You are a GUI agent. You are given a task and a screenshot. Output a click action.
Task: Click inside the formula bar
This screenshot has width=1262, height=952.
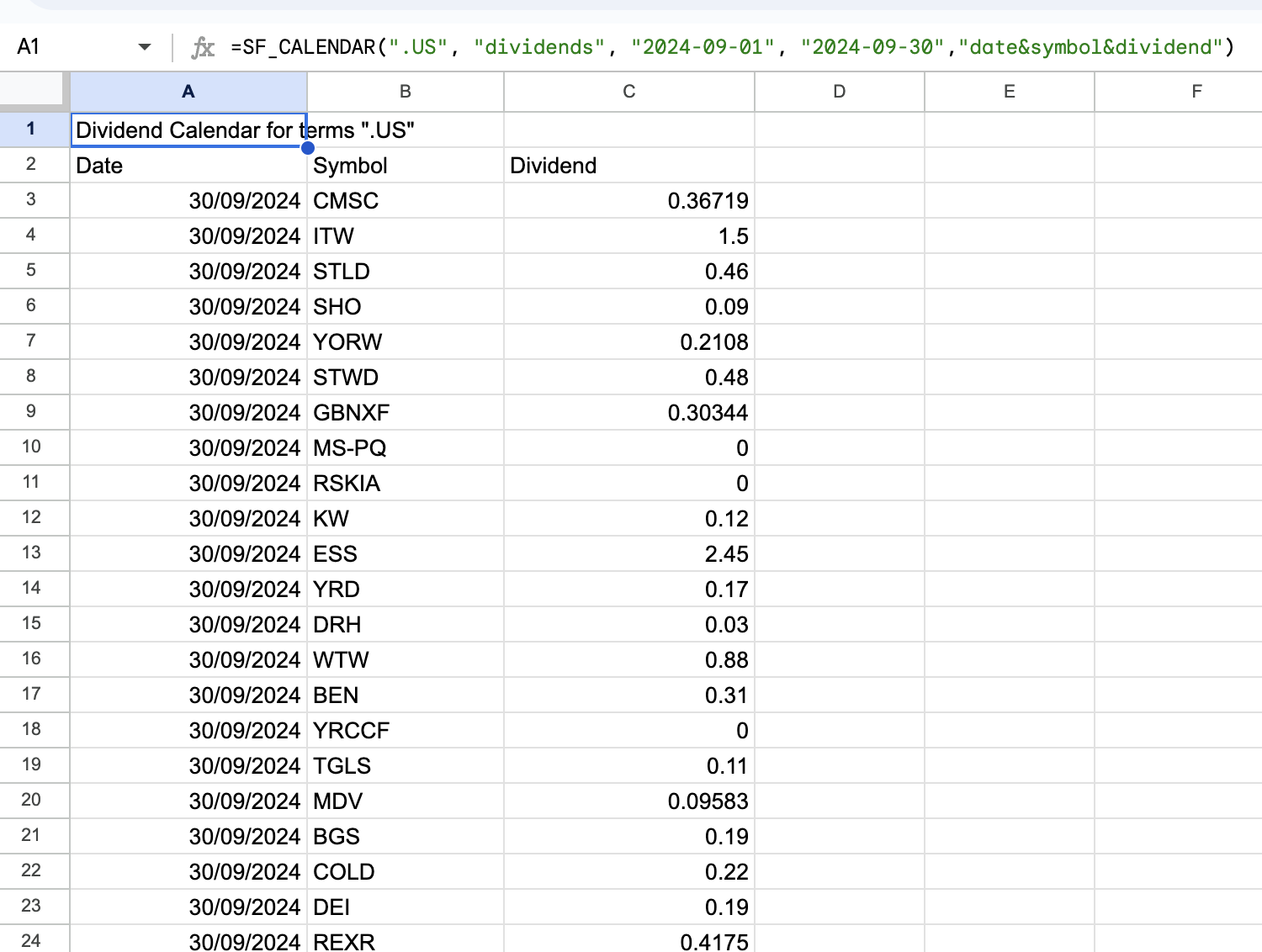click(x=589, y=46)
